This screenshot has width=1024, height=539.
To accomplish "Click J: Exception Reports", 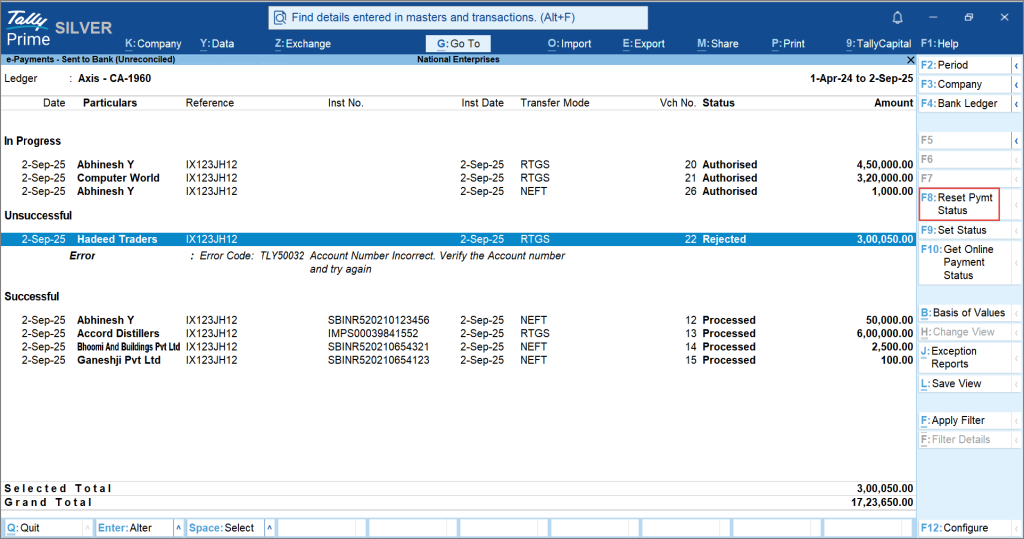I will 965,357.
